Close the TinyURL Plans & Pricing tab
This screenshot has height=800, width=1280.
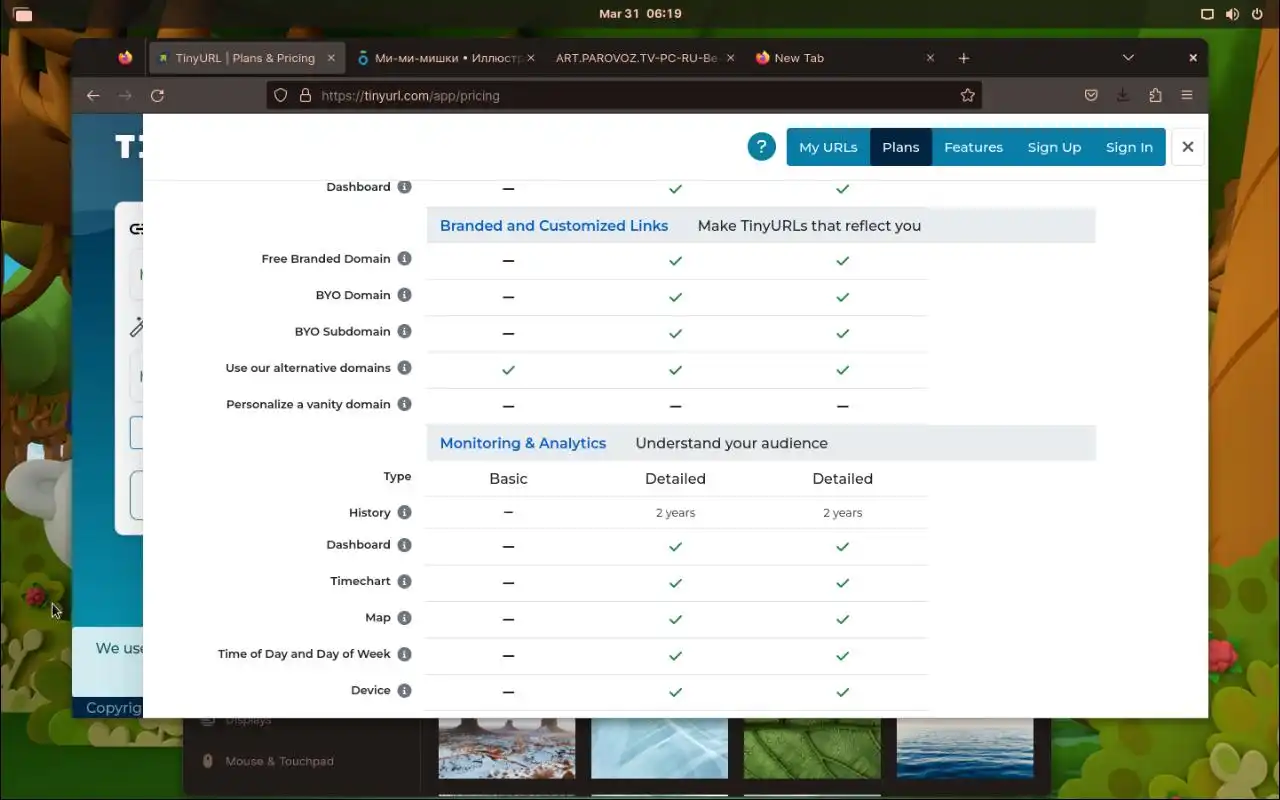[x=331, y=58]
